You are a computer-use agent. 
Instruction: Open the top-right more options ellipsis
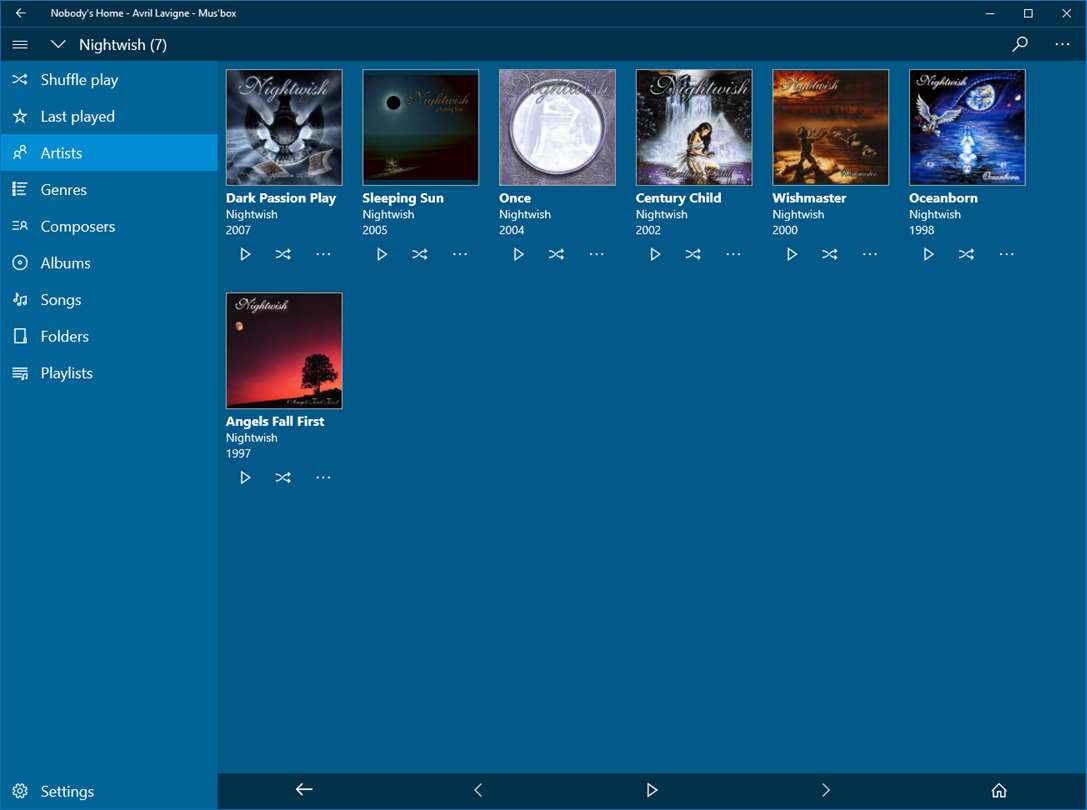coord(1062,44)
